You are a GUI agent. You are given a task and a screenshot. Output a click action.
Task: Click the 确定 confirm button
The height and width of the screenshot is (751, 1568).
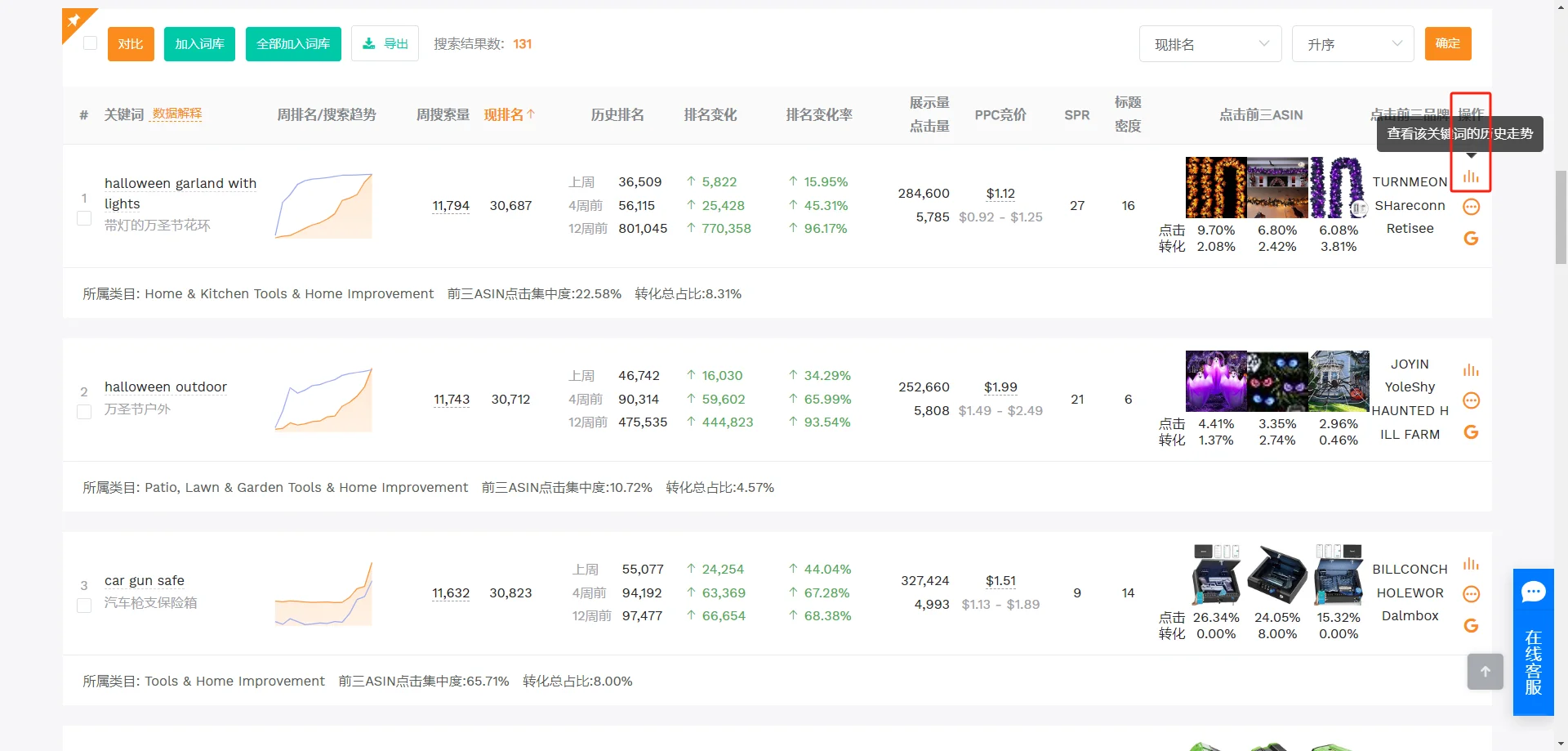tap(1448, 43)
